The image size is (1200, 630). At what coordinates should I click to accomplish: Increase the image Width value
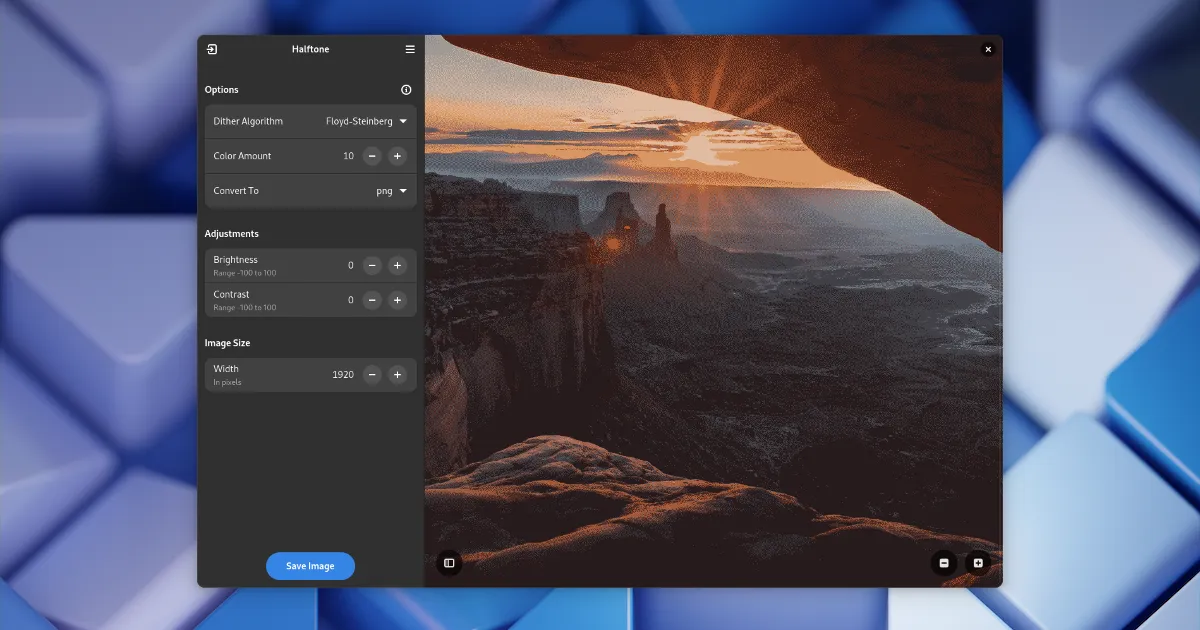click(x=397, y=375)
